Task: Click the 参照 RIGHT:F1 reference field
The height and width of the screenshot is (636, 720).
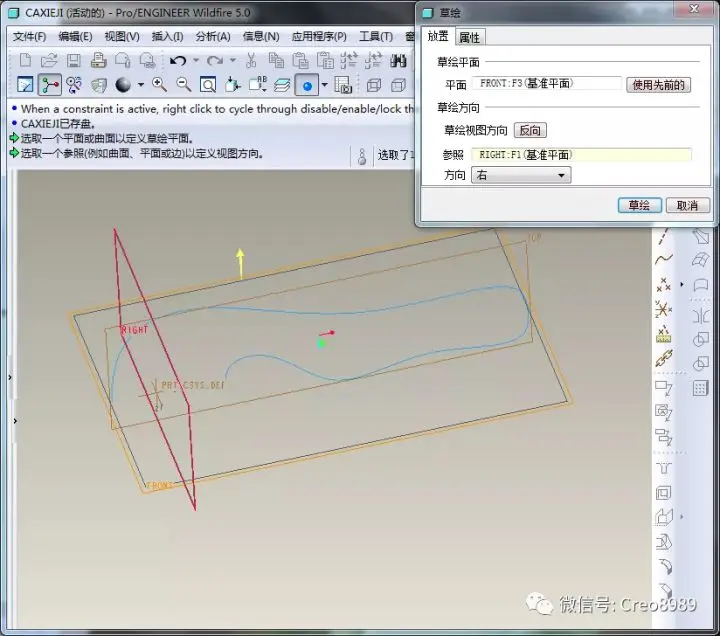Action: point(581,155)
